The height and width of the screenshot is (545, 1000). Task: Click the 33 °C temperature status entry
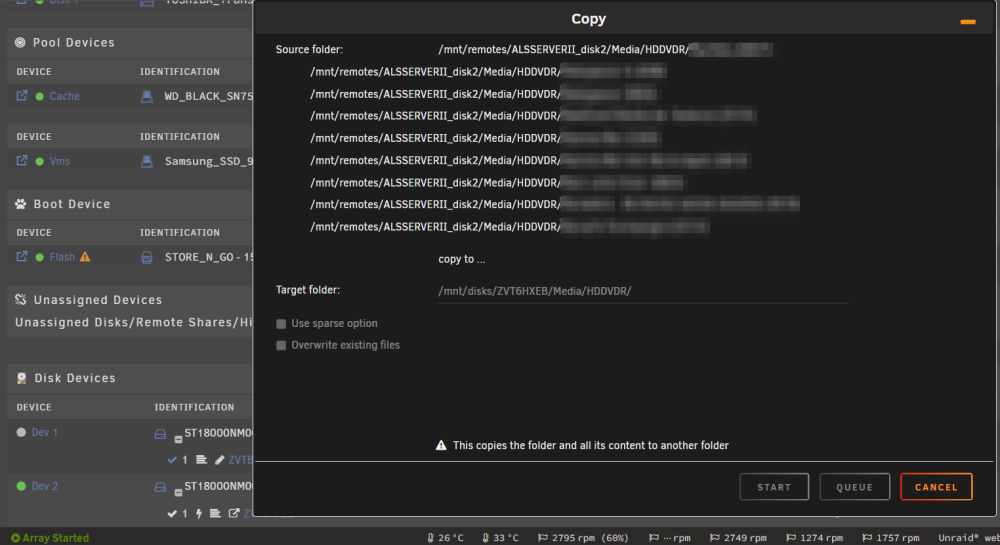(x=501, y=538)
